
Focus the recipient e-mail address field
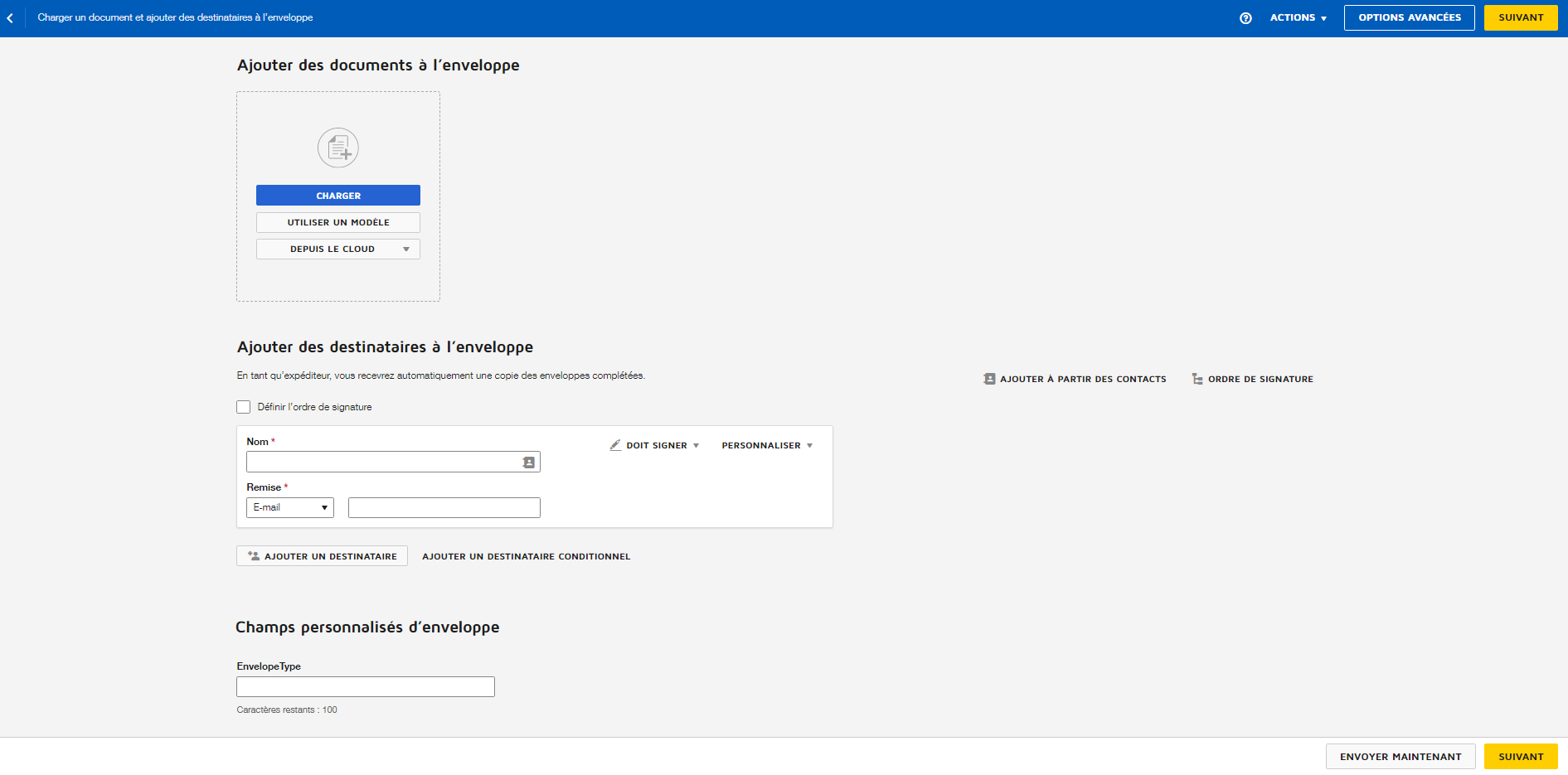coord(444,507)
